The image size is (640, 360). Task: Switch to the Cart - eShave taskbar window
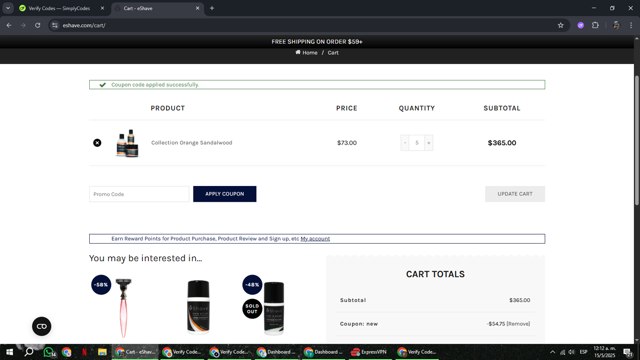(135, 352)
